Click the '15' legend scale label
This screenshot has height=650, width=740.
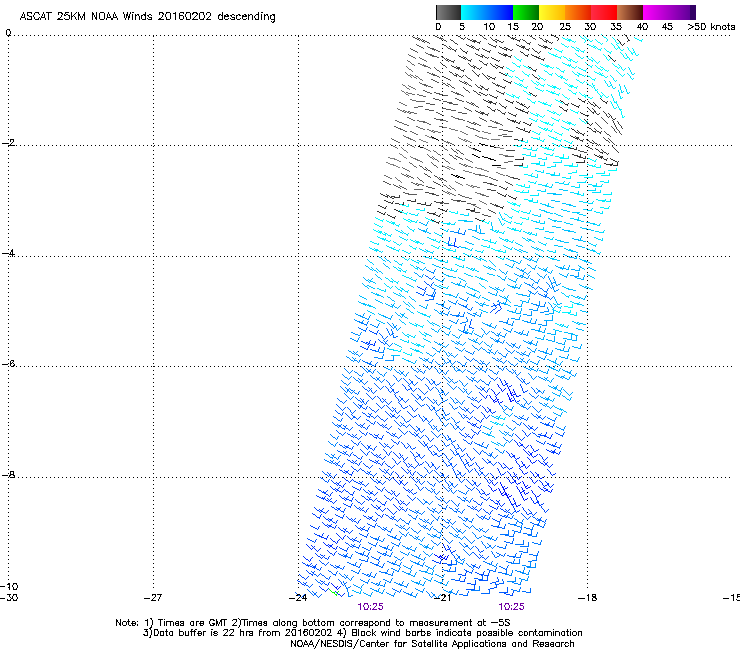tap(513, 27)
